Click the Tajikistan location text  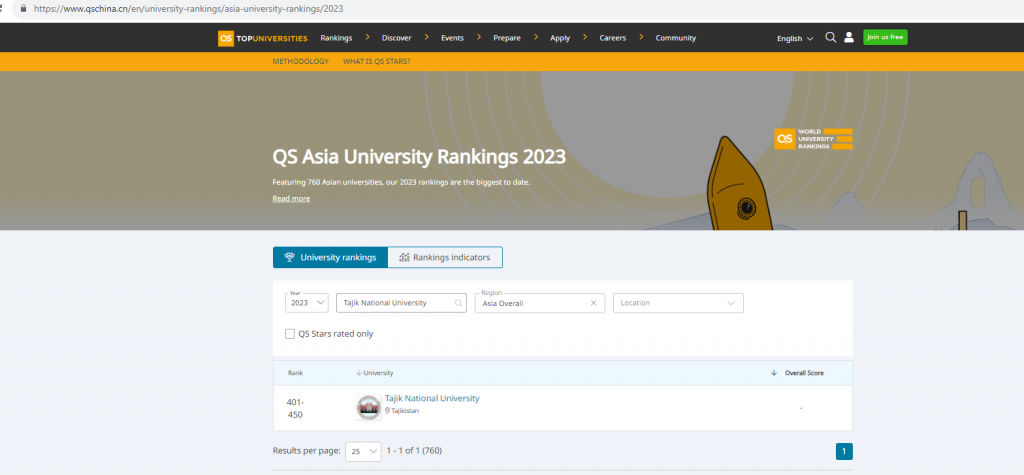click(405, 411)
